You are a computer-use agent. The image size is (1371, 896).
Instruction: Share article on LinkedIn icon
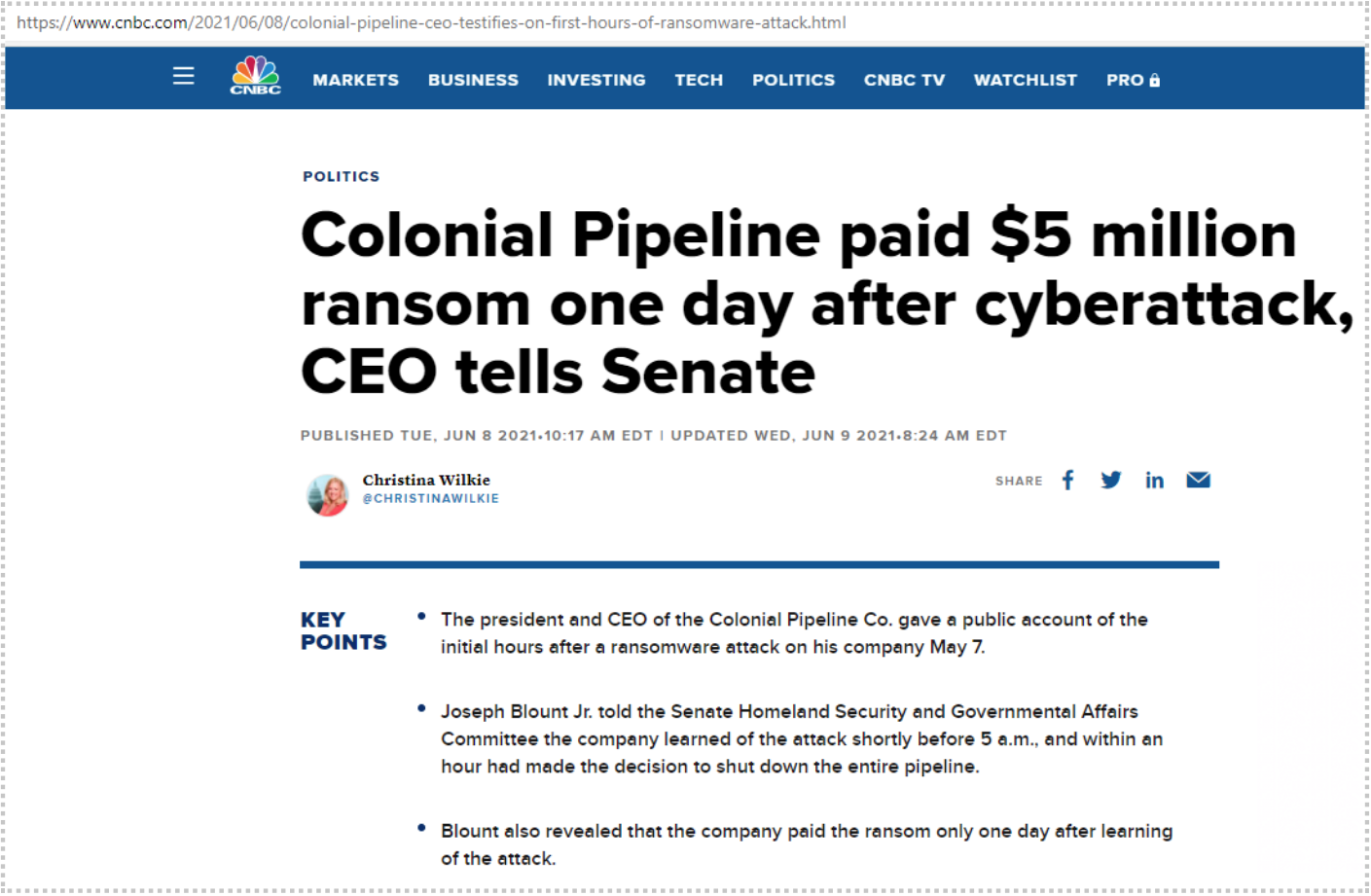tap(1154, 480)
